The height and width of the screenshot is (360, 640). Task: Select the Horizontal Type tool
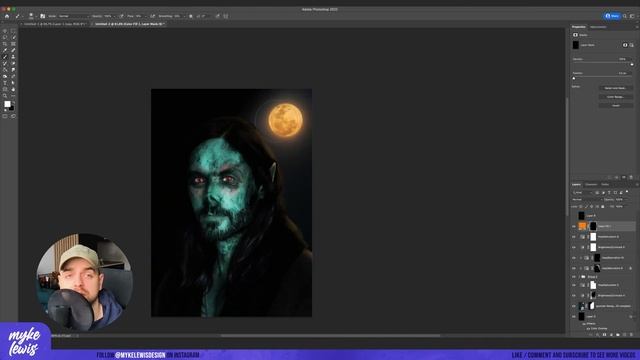5,82
